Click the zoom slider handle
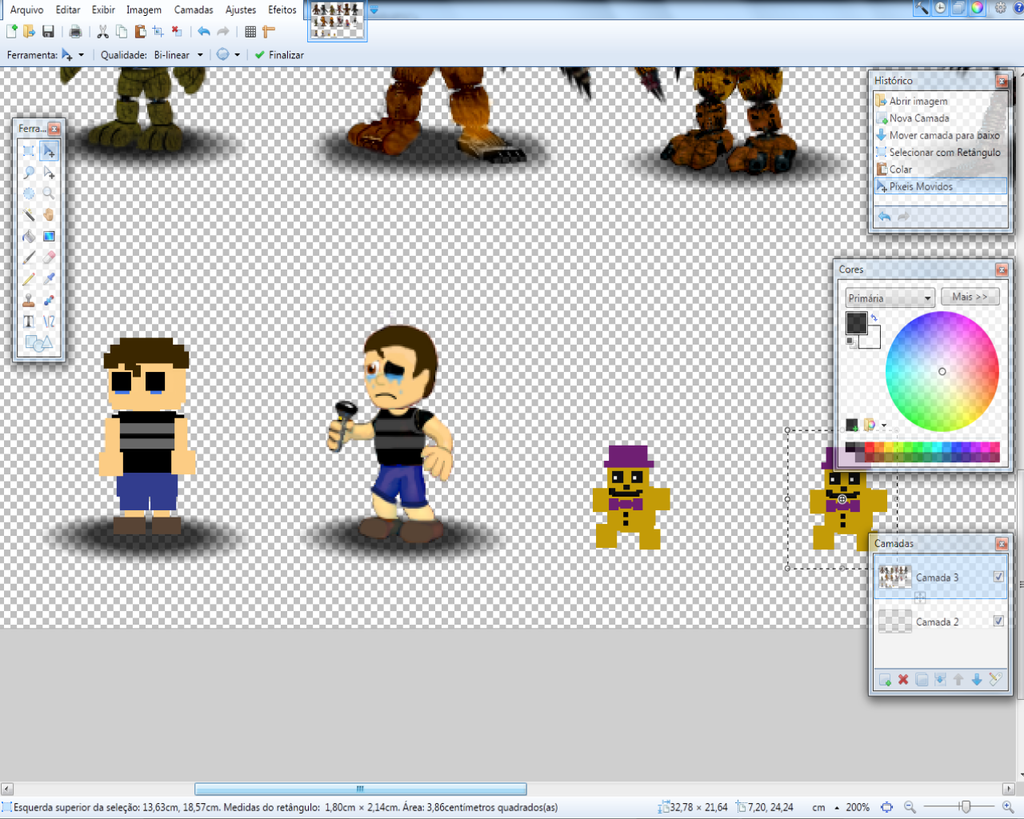The width and height of the screenshot is (1024, 819). pyautogui.click(x=966, y=807)
